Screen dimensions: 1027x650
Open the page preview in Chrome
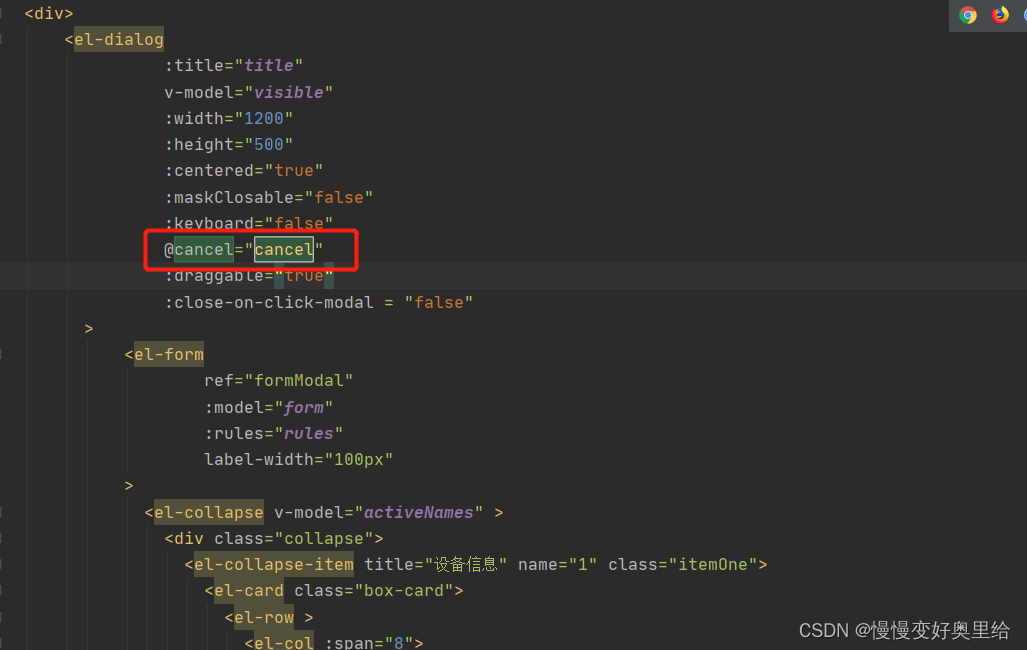[x=967, y=15]
